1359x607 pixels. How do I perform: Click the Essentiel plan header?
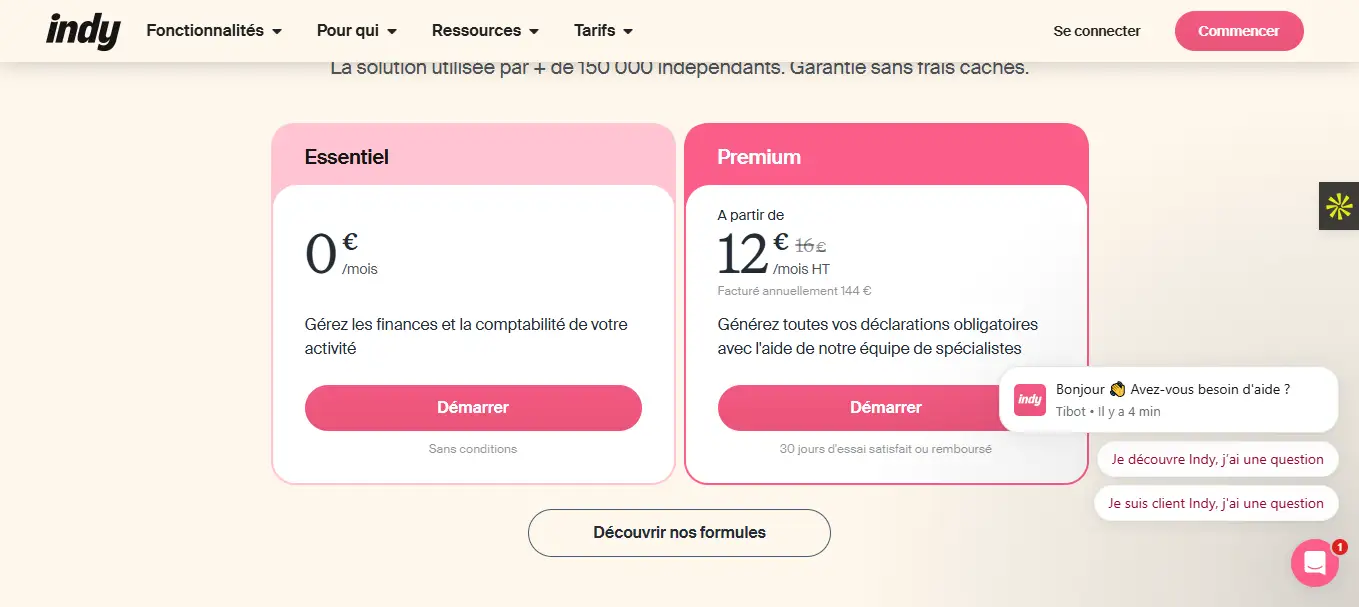[347, 157]
